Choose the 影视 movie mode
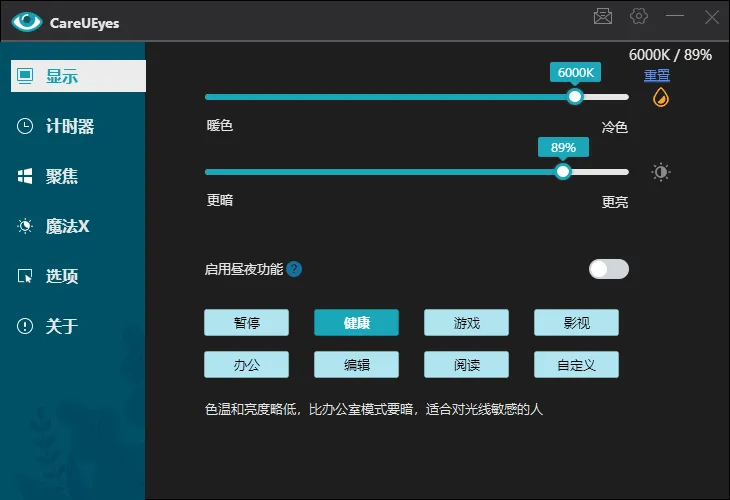Viewport: 730px width, 500px height. tap(576, 323)
